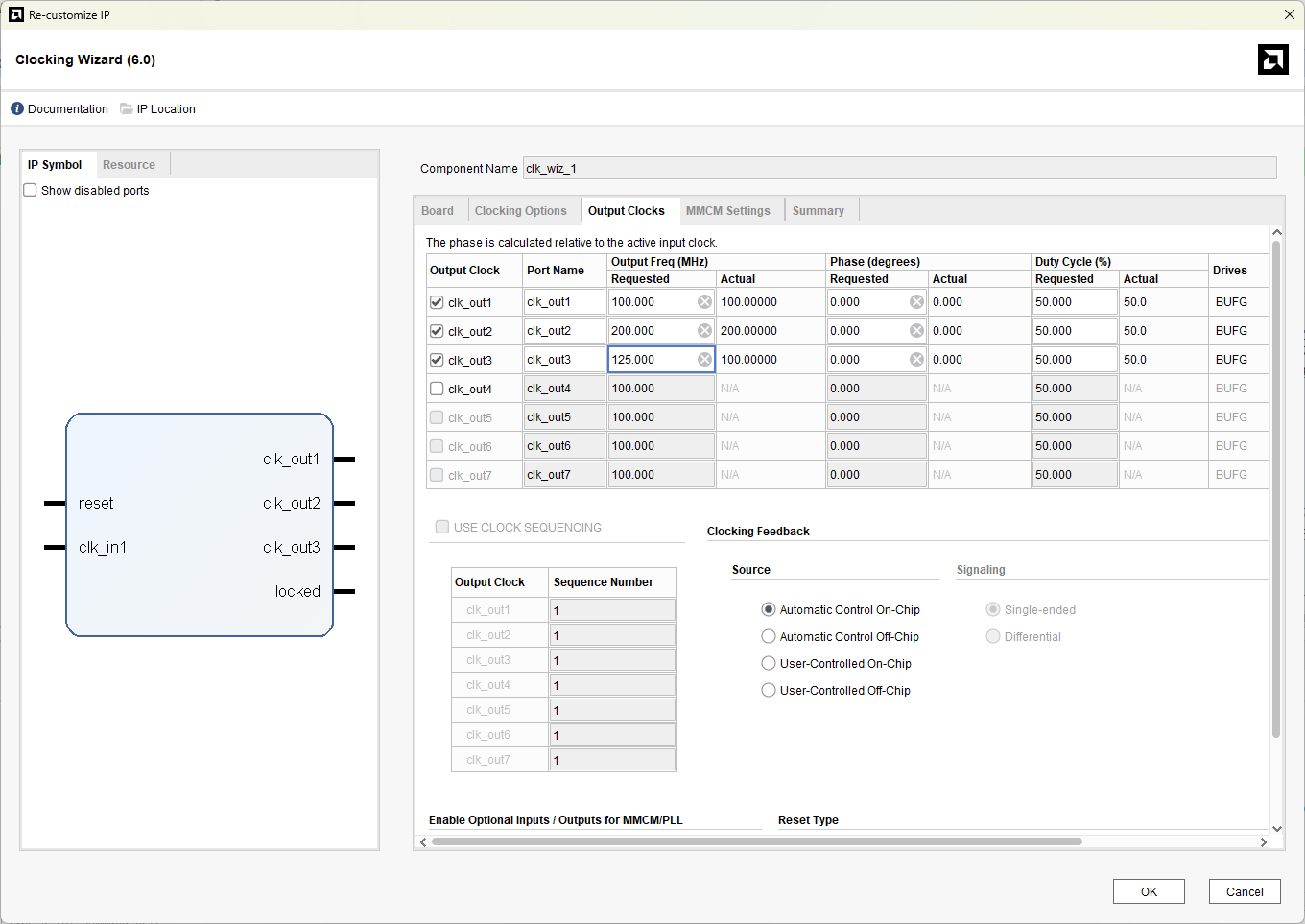Select Automatic Control Off-Chip feedback source

769,637
